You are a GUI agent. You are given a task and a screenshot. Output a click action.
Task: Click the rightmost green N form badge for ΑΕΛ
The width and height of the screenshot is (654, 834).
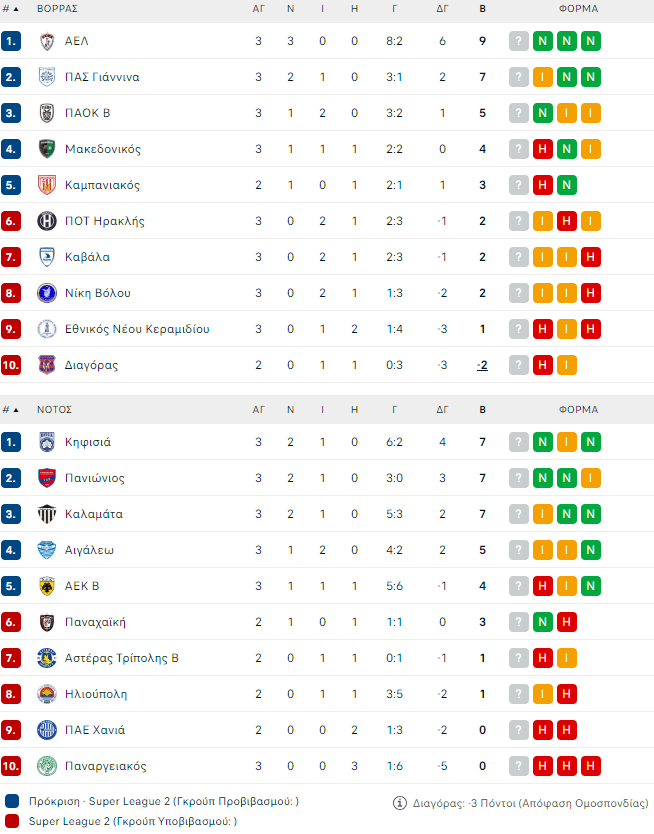[x=590, y=41]
